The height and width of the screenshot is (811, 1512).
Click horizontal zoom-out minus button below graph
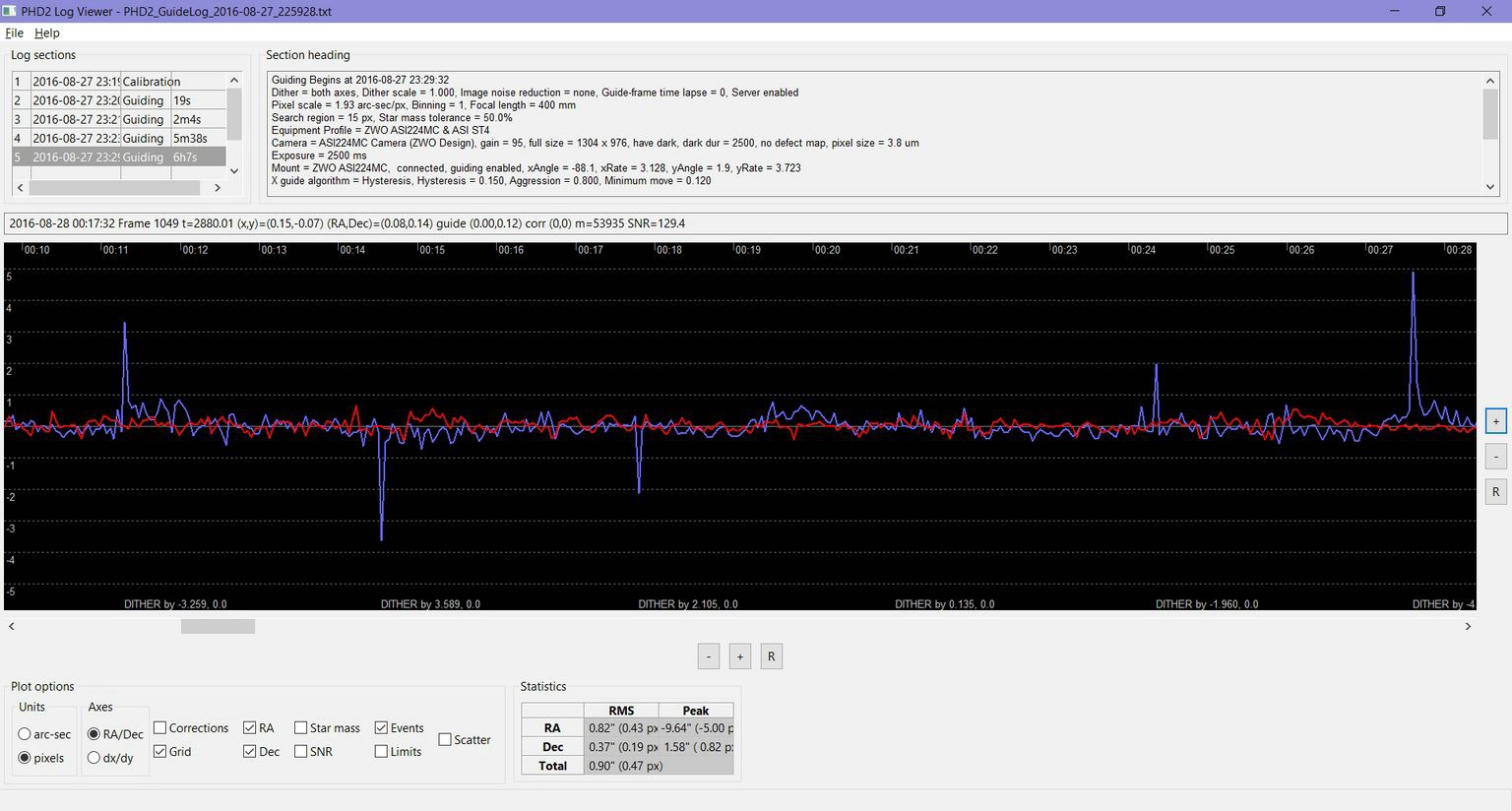point(708,656)
